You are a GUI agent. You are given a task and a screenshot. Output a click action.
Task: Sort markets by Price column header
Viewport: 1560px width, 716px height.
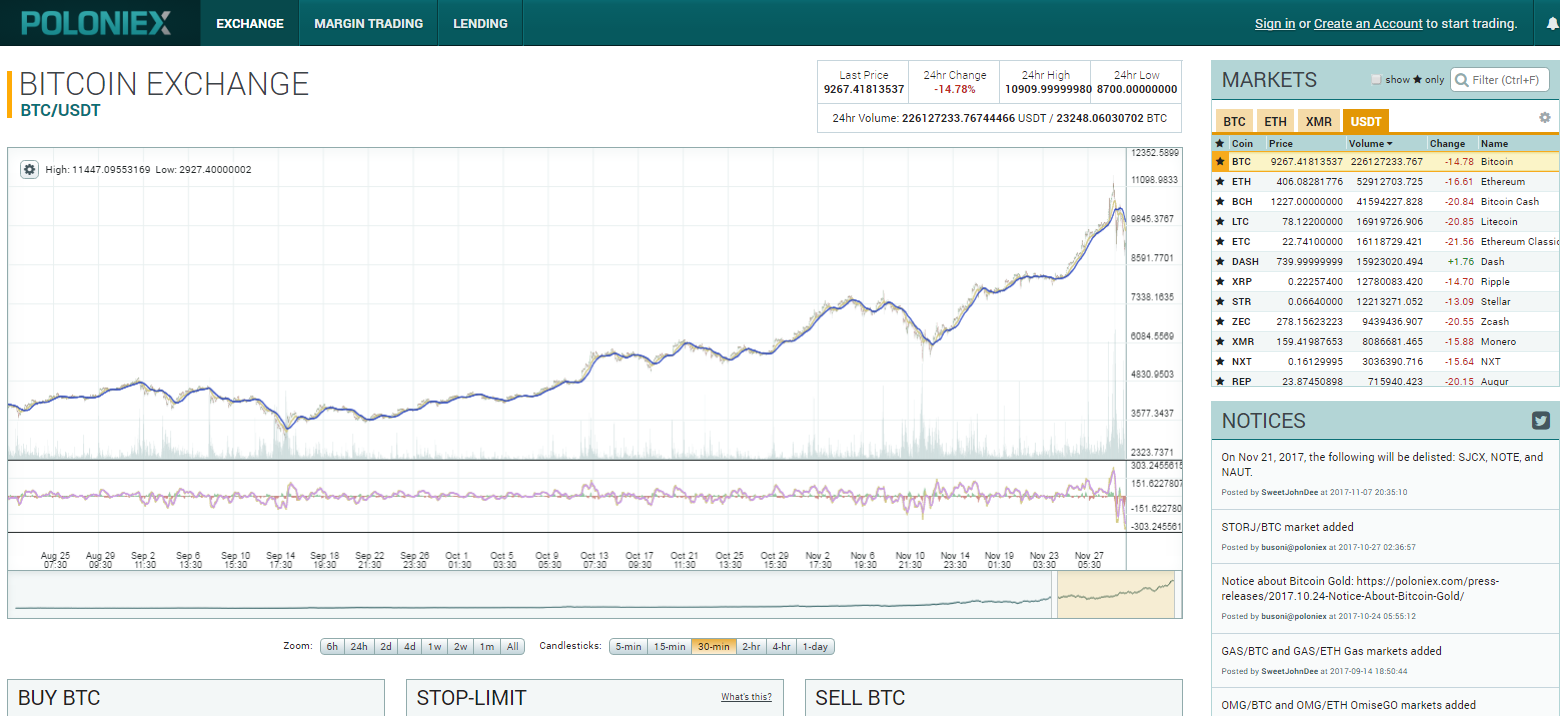click(x=1280, y=144)
